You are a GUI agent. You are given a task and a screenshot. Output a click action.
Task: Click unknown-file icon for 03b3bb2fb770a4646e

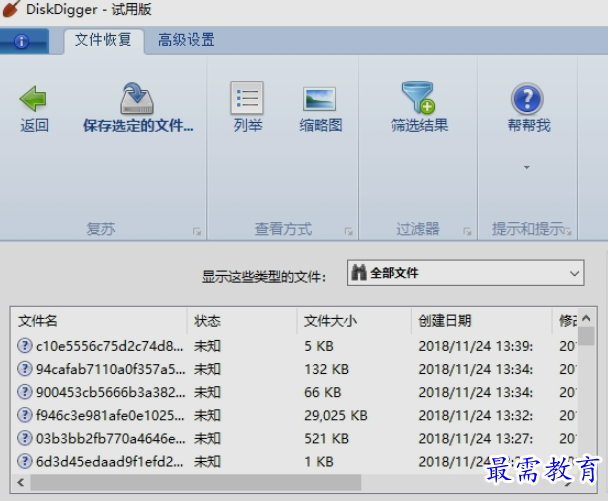click(25, 439)
